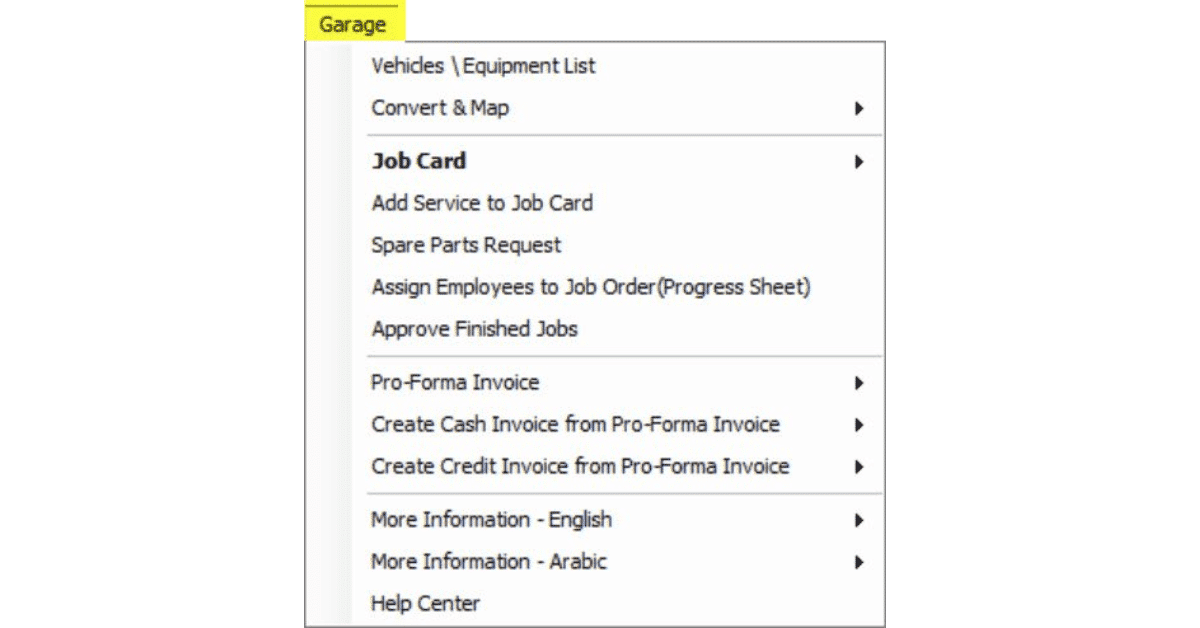Open the Garage menu header

pyautogui.click(x=352, y=23)
